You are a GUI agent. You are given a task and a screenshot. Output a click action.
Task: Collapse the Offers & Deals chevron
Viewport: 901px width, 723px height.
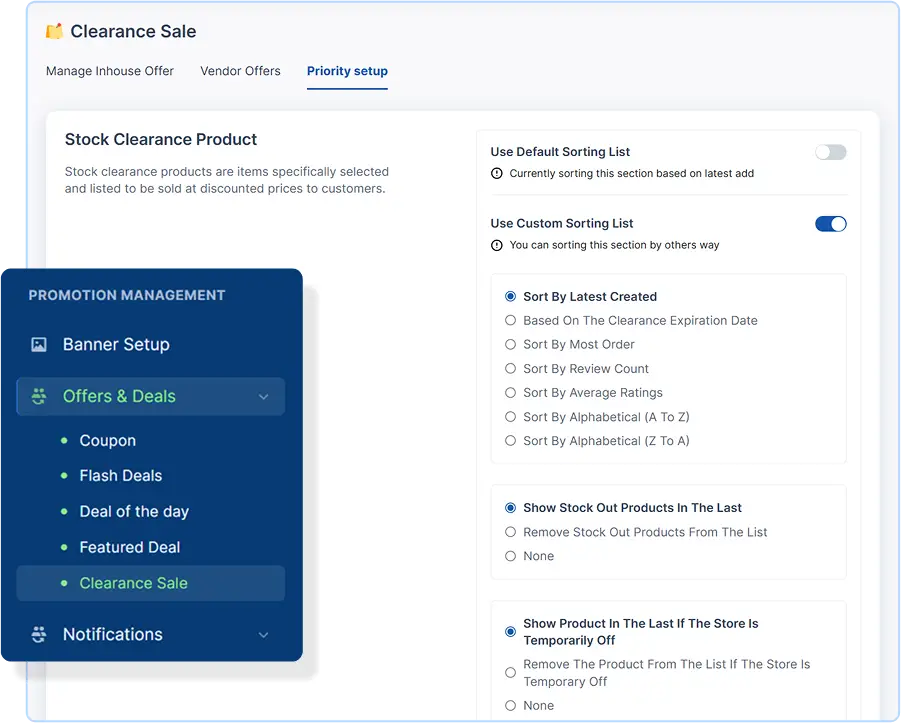pos(263,397)
